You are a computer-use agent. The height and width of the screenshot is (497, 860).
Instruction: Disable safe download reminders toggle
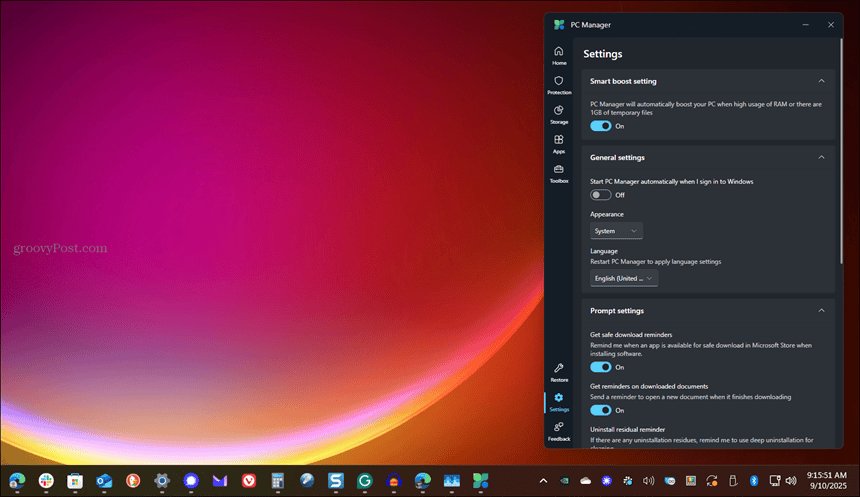coord(601,367)
